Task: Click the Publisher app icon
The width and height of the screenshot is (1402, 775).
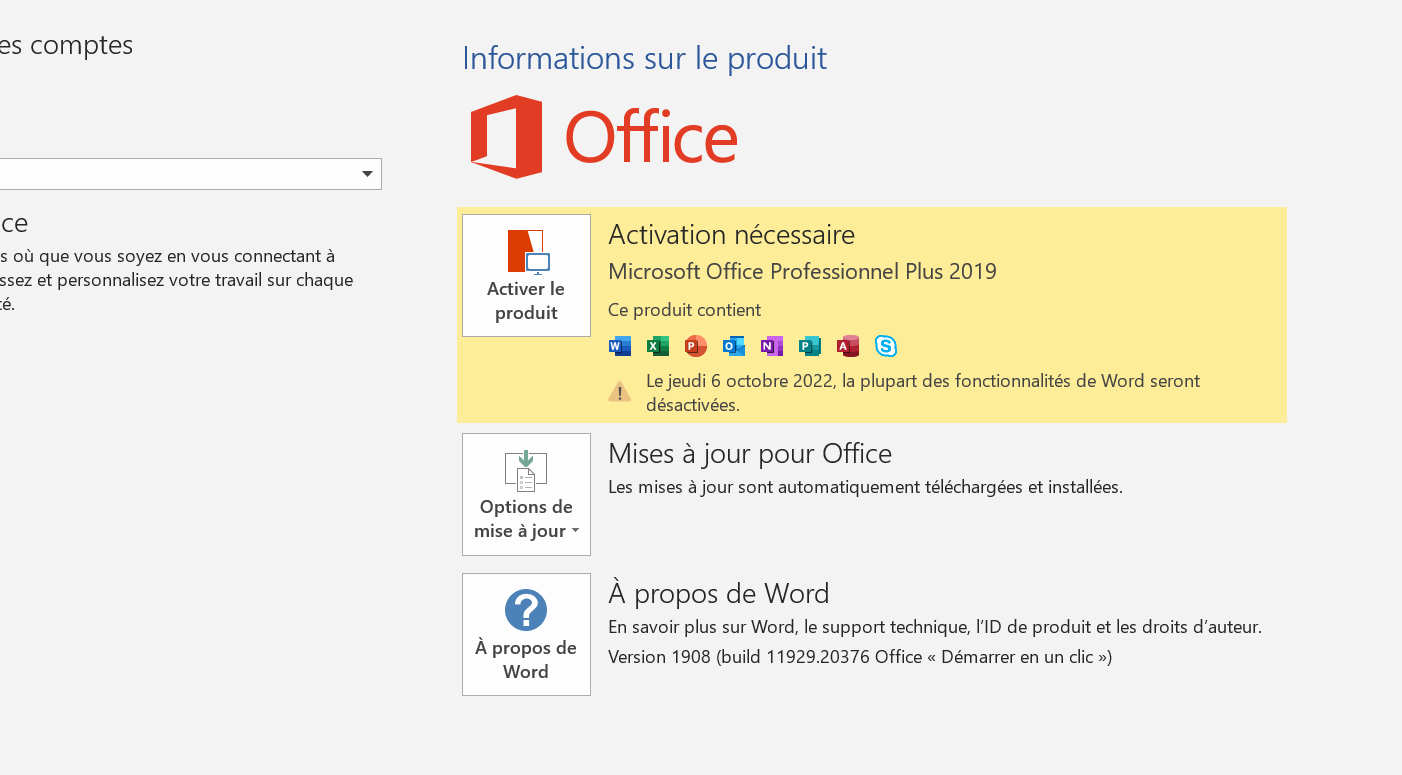Action: click(810, 346)
